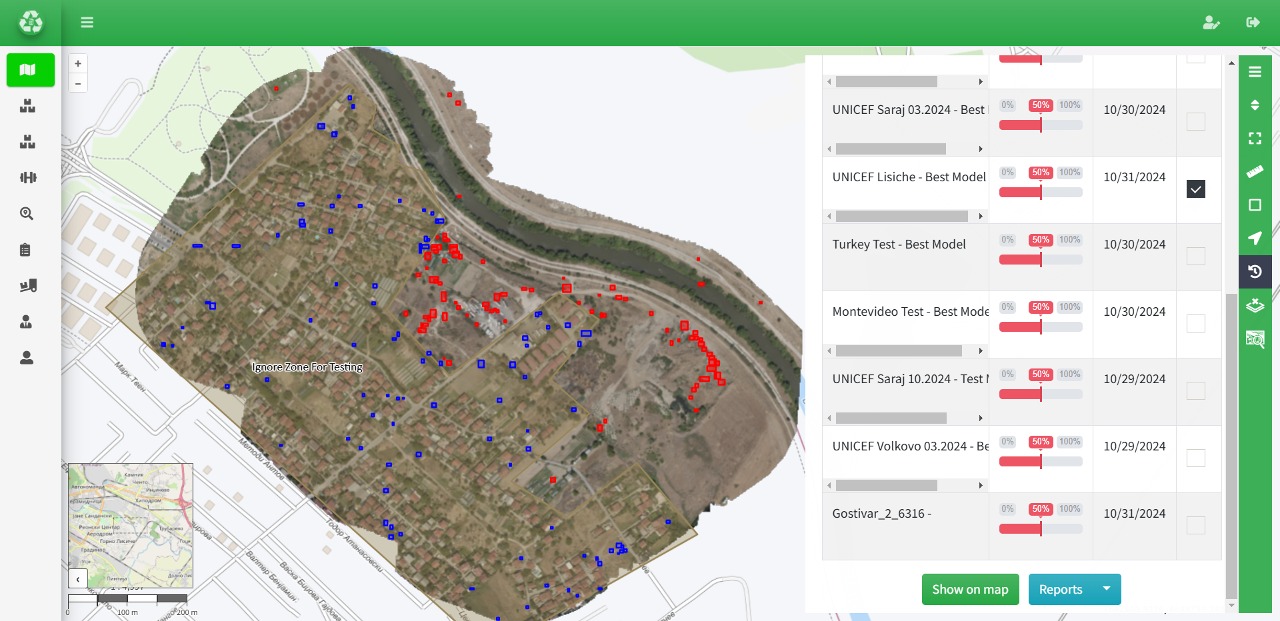1280x621 pixels.
Task: Click right arrow of Saraj 03.2024 row scrollbar
Action: click(x=981, y=149)
